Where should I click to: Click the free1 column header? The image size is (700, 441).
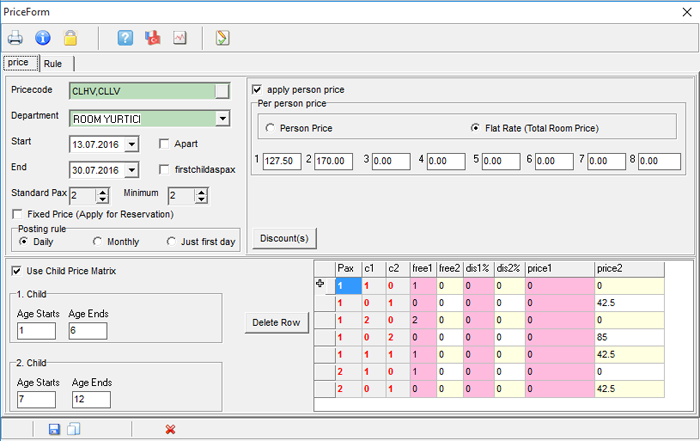(x=423, y=269)
